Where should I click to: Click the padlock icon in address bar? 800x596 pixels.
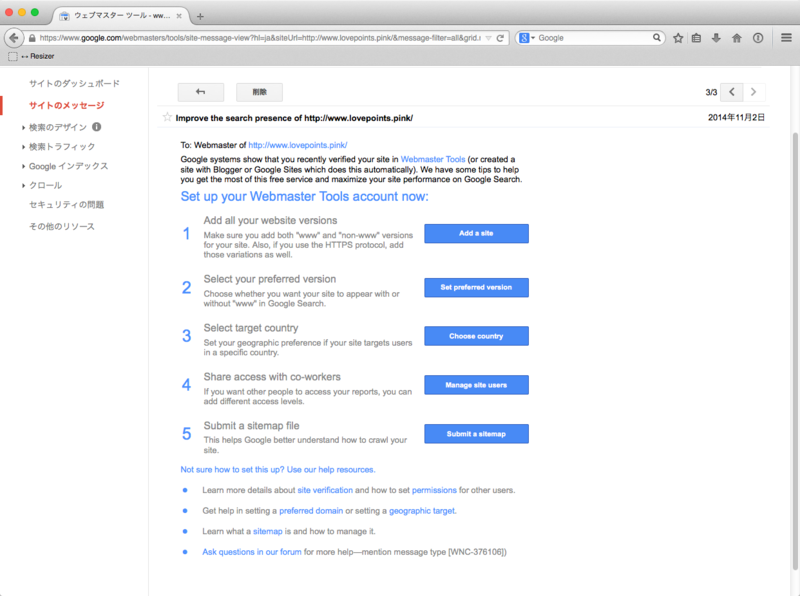click(x=32, y=38)
